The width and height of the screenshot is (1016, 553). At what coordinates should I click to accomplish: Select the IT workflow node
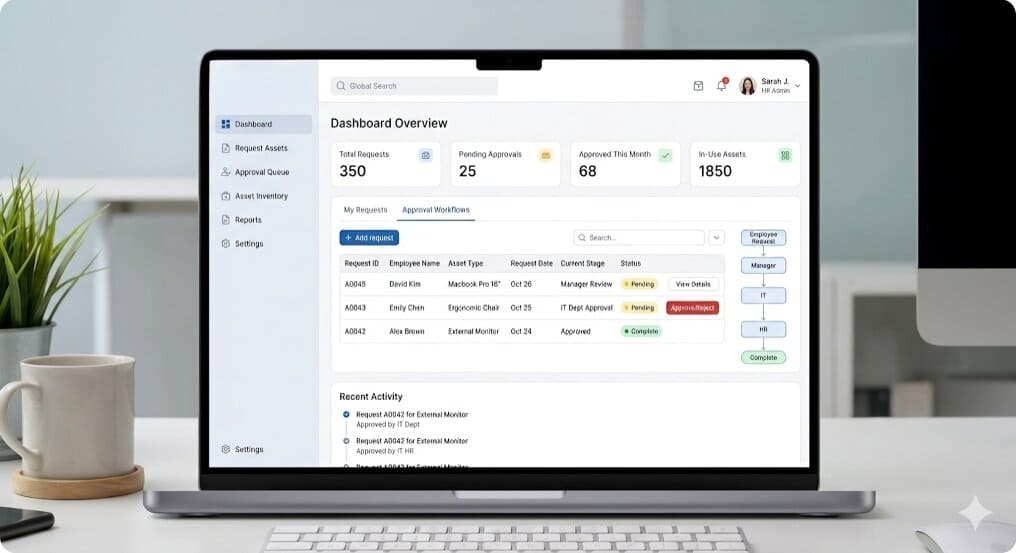point(763,296)
